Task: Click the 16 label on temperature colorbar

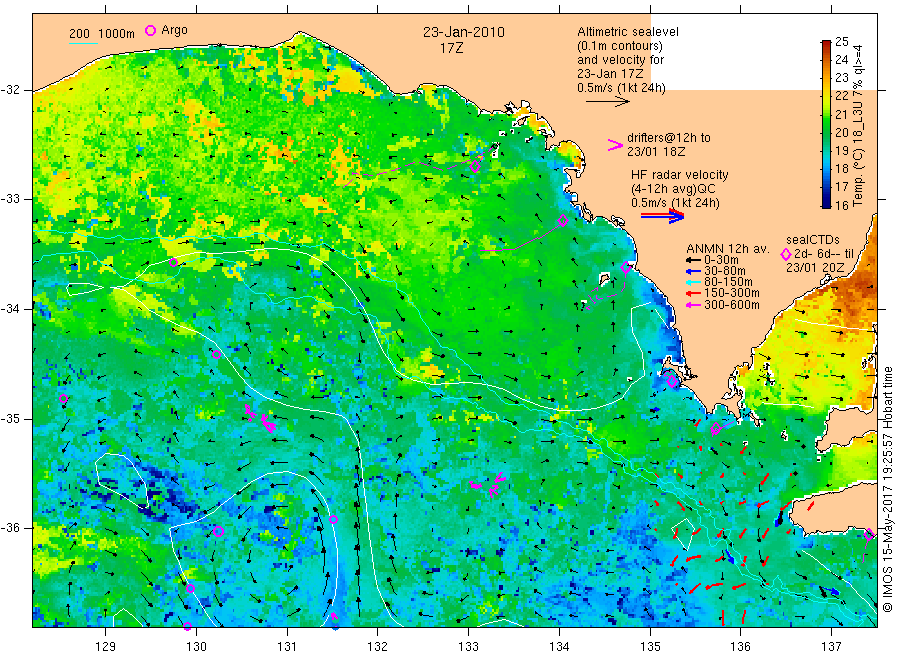Action: (x=841, y=205)
